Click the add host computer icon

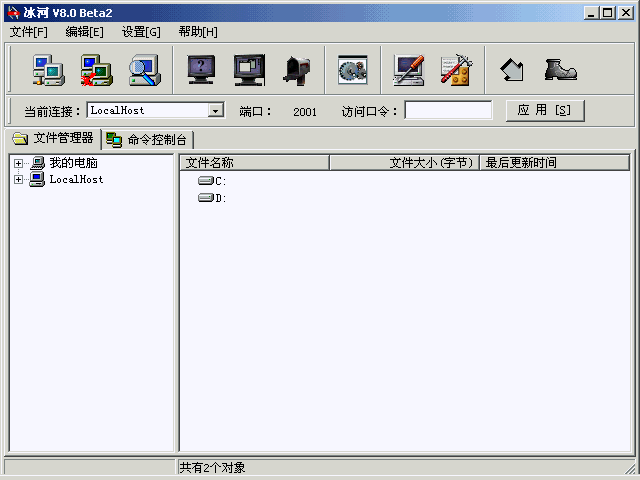coord(48,69)
